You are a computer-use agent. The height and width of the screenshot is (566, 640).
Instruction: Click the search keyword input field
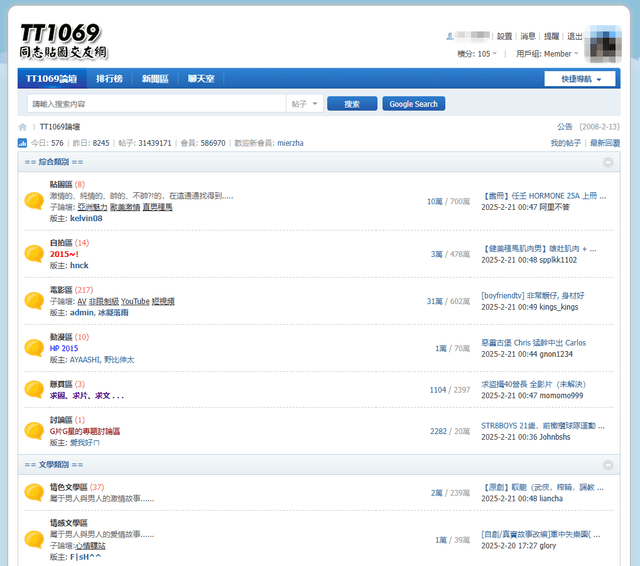point(157,104)
